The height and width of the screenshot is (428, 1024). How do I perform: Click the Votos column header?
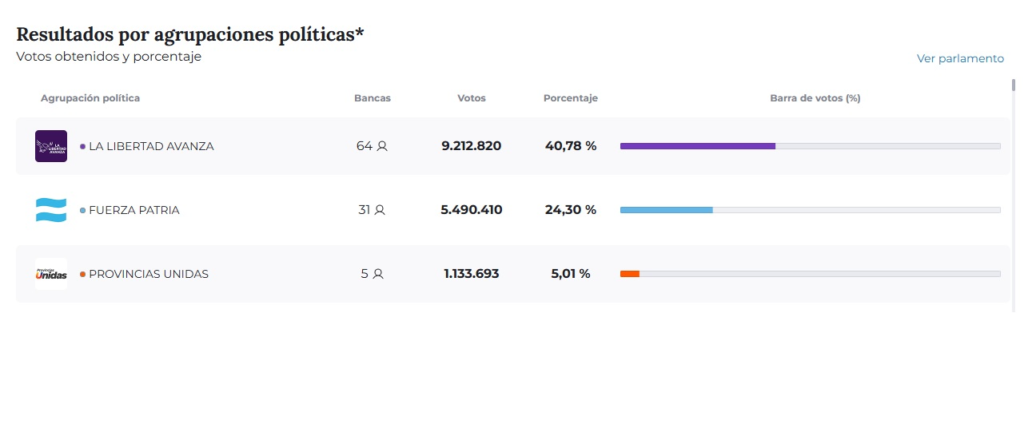coord(471,98)
